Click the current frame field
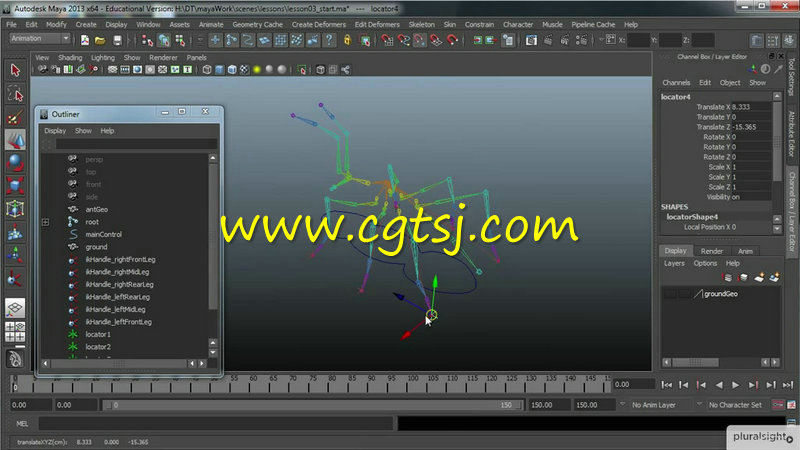This screenshot has width=800, height=450. pos(633,385)
